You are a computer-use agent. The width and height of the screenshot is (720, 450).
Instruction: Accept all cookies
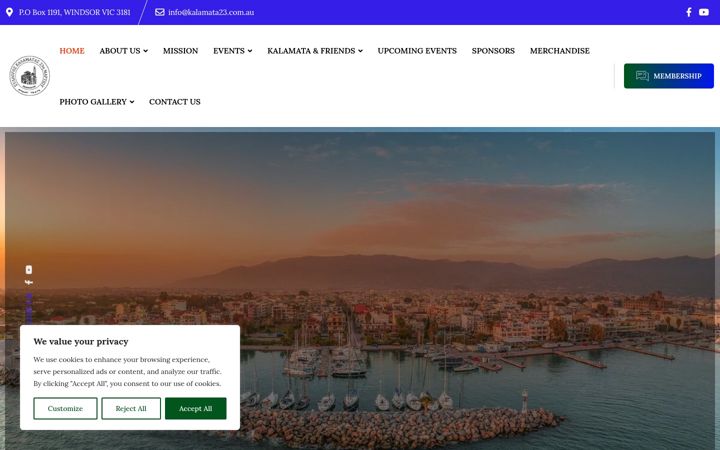[196, 408]
